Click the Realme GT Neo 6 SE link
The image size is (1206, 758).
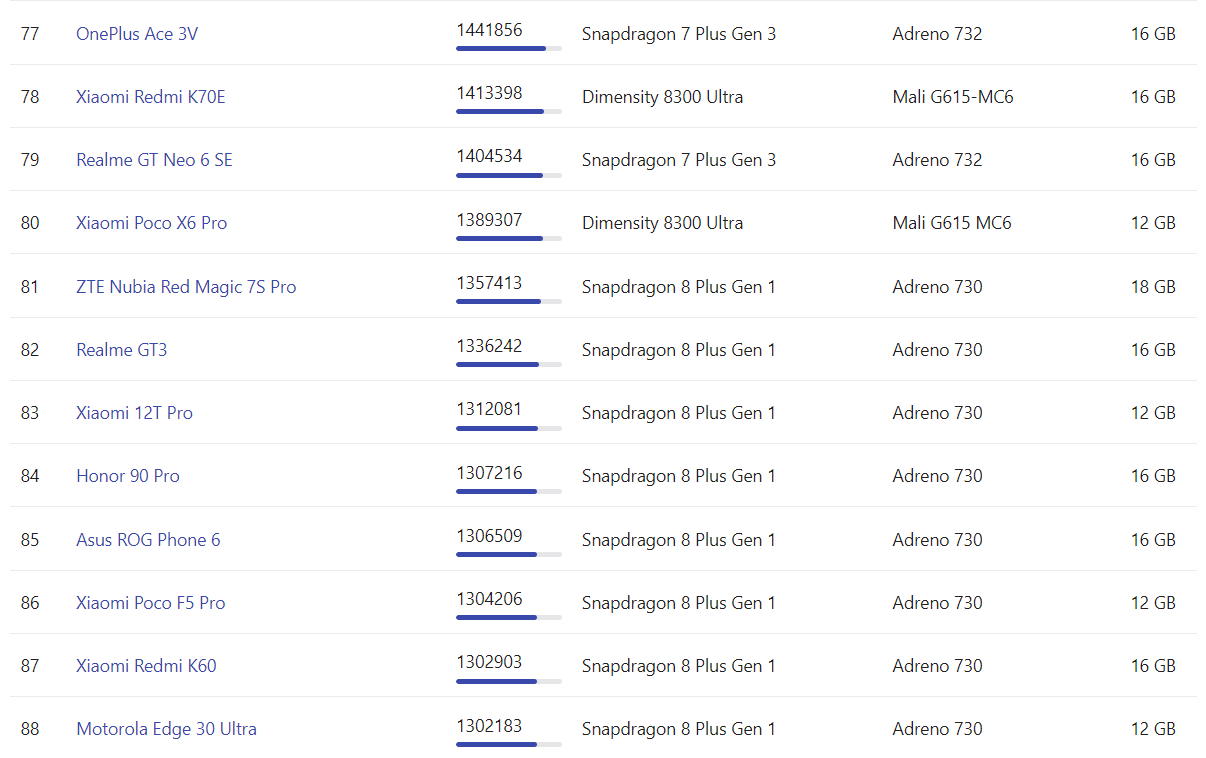[154, 160]
